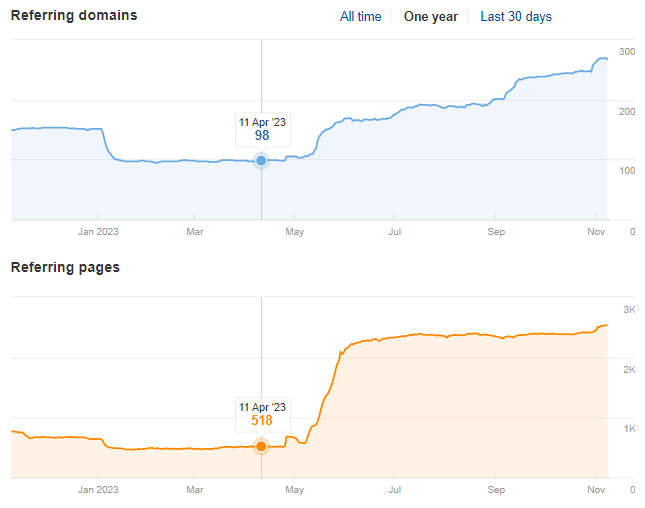Select the "All time" date range
Viewport: 645px width, 508px height.
tap(360, 17)
